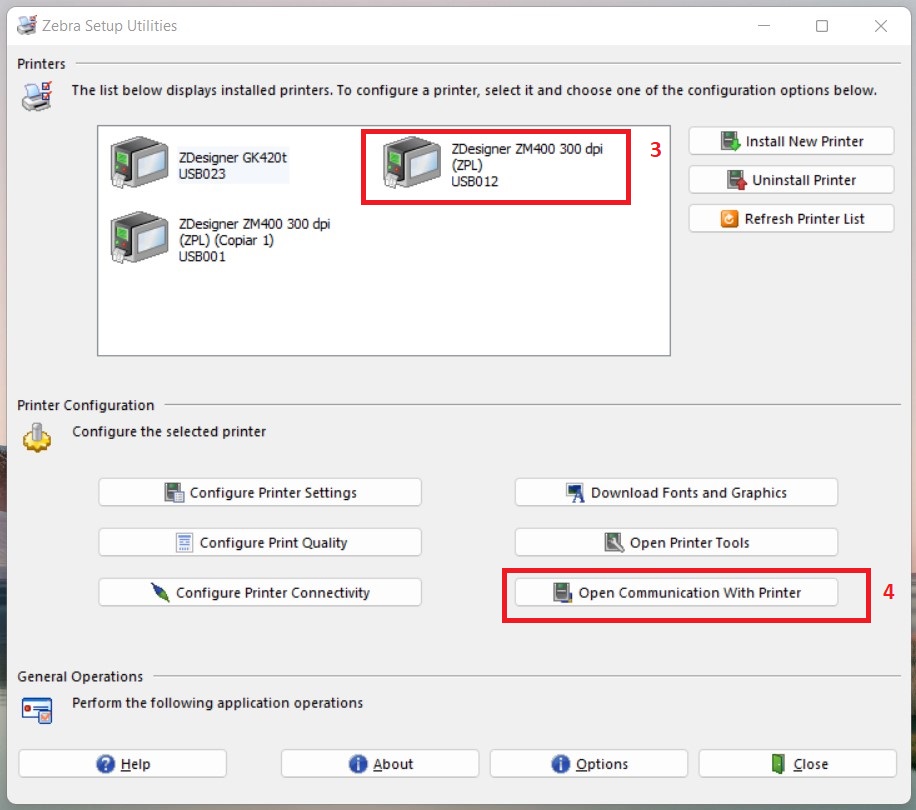
Task: Click the 'Perform the following application operations' text
Action: 217,703
